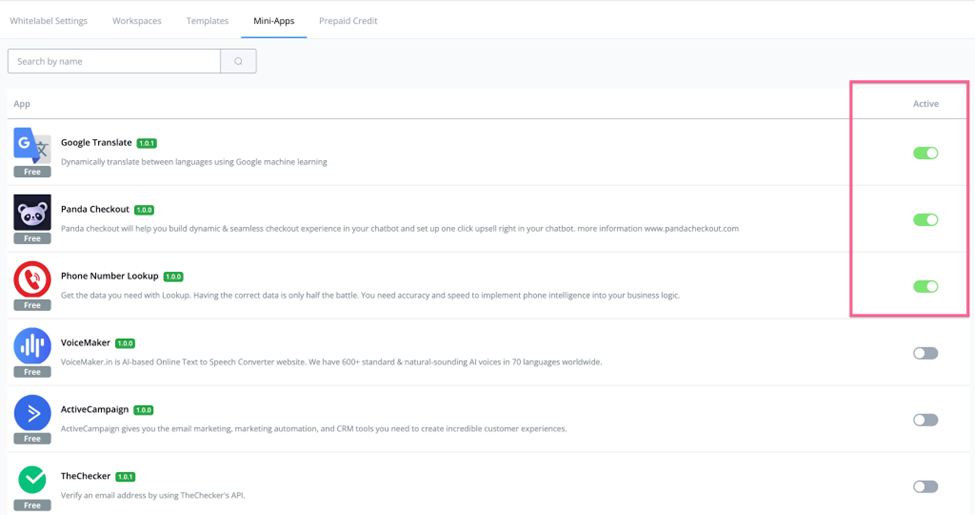This screenshot has height=515, width=975.
Task: Turn off Panda Checkout toggle
Action: pos(925,220)
